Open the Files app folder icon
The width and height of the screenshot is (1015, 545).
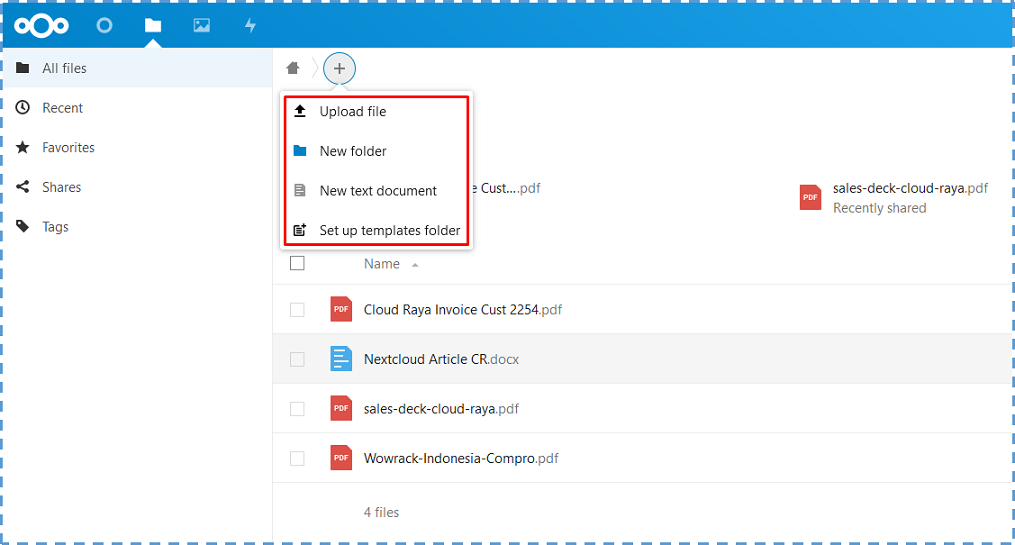point(153,25)
